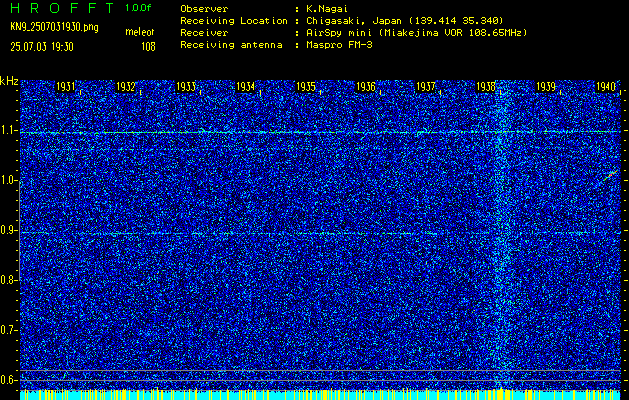This screenshot has height=400, width=629.
Task: Select the AirSpy mini receiver description
Action: click(x=416, y=33)
